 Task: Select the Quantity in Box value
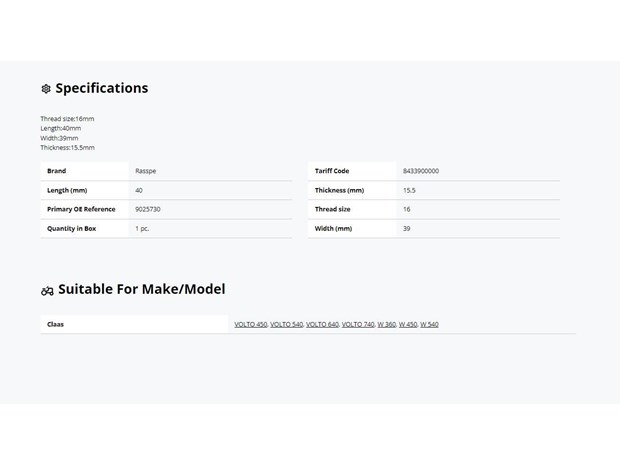pyautogui.click(x=142, y=229)
